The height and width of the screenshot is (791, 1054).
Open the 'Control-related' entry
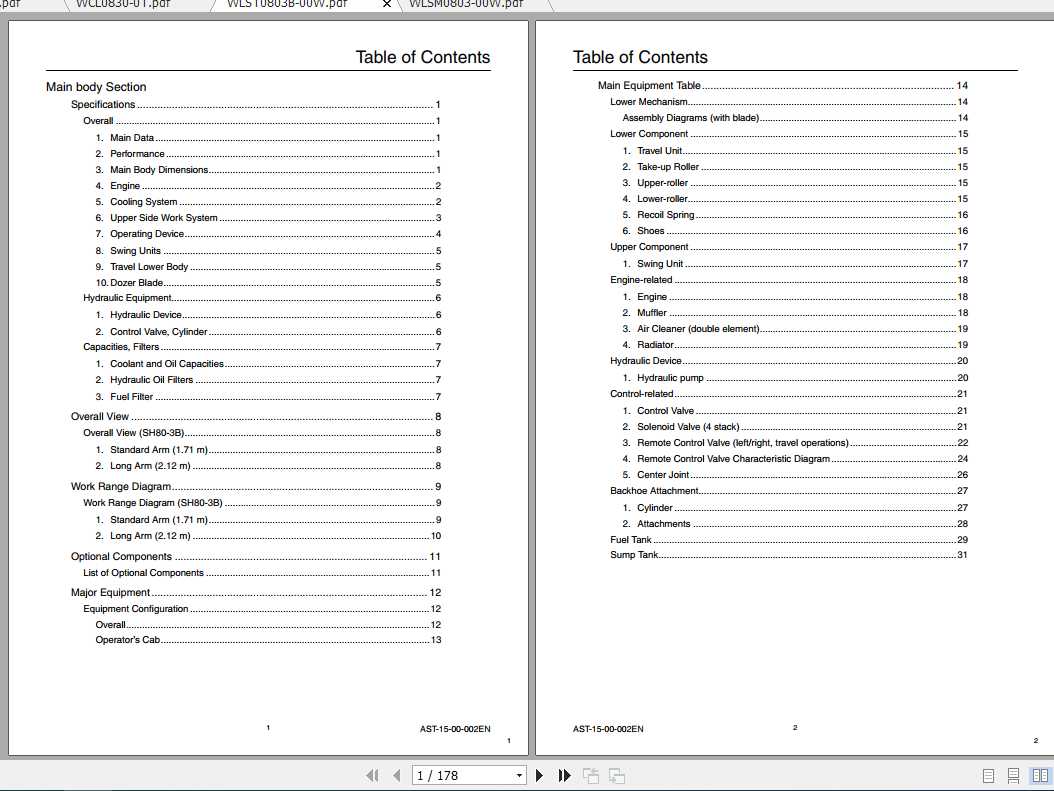(x=788, y=394)
